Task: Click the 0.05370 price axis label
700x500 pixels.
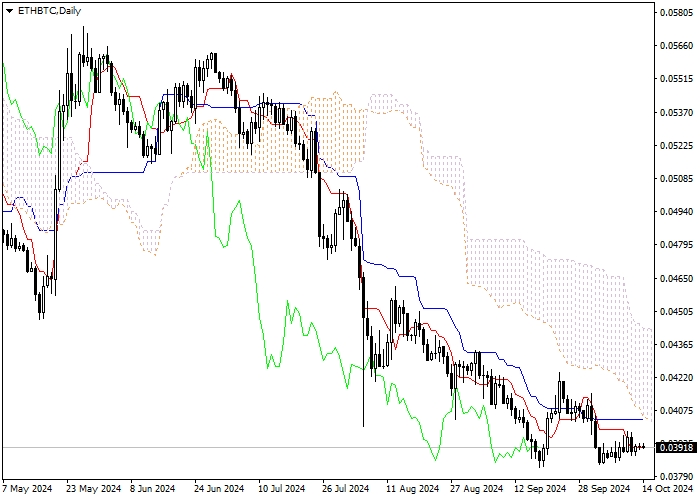Action: coord(677,112)
